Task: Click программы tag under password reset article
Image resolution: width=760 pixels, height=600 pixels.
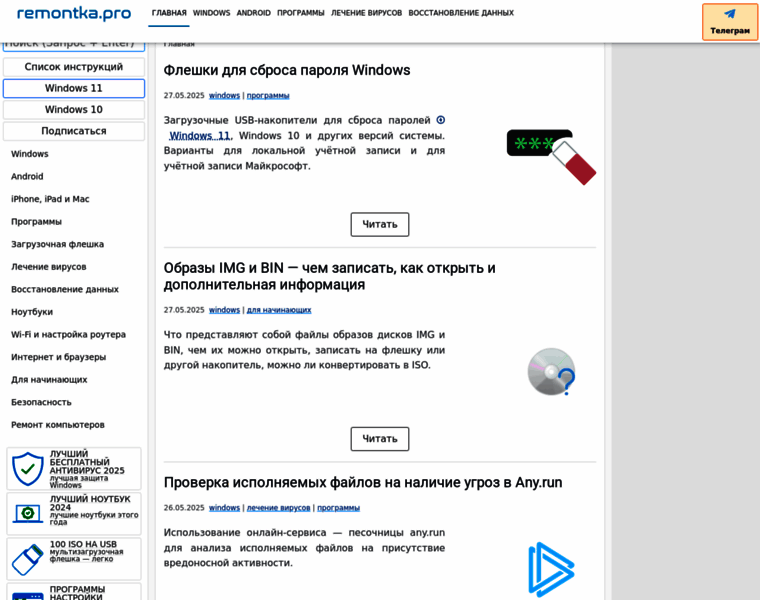Action: (x=268, y=95)
